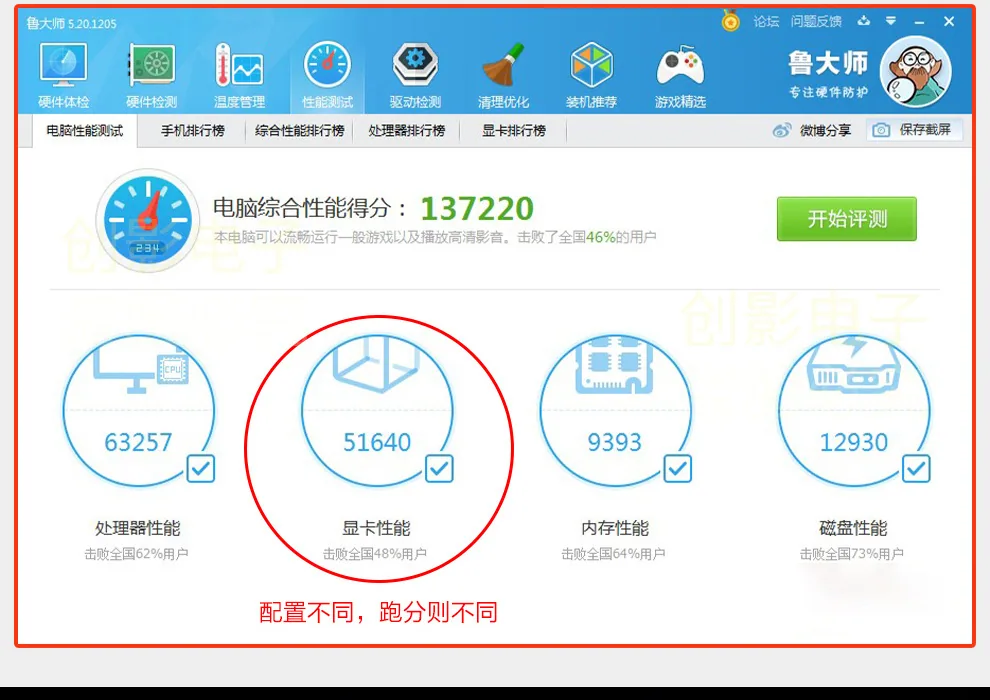Open 硬件检测 hardware detection
The width and height of the screenshot is (990, 700).
pyautogui.click(x=152, y=76)
